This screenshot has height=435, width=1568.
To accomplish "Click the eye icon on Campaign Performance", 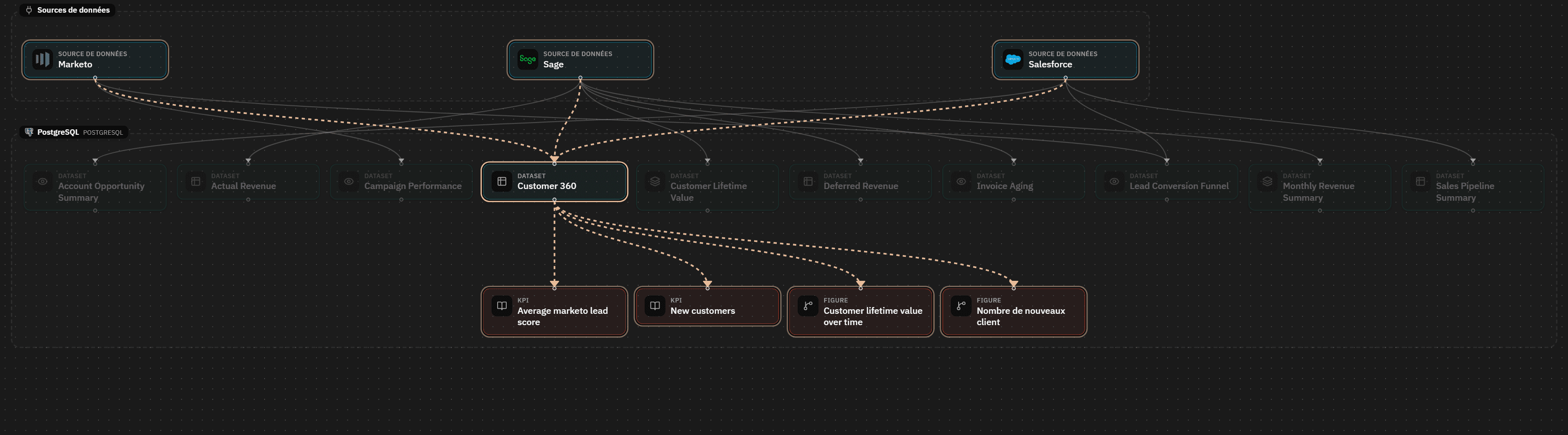I will pos(349,181).
